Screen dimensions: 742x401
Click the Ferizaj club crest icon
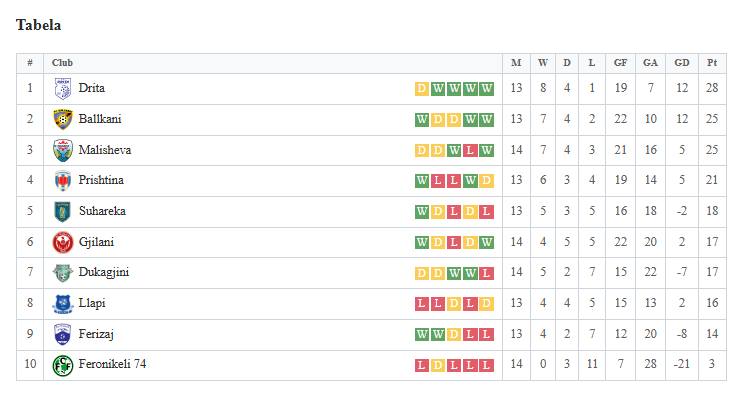pyautogui.click(x=62, y=334)
